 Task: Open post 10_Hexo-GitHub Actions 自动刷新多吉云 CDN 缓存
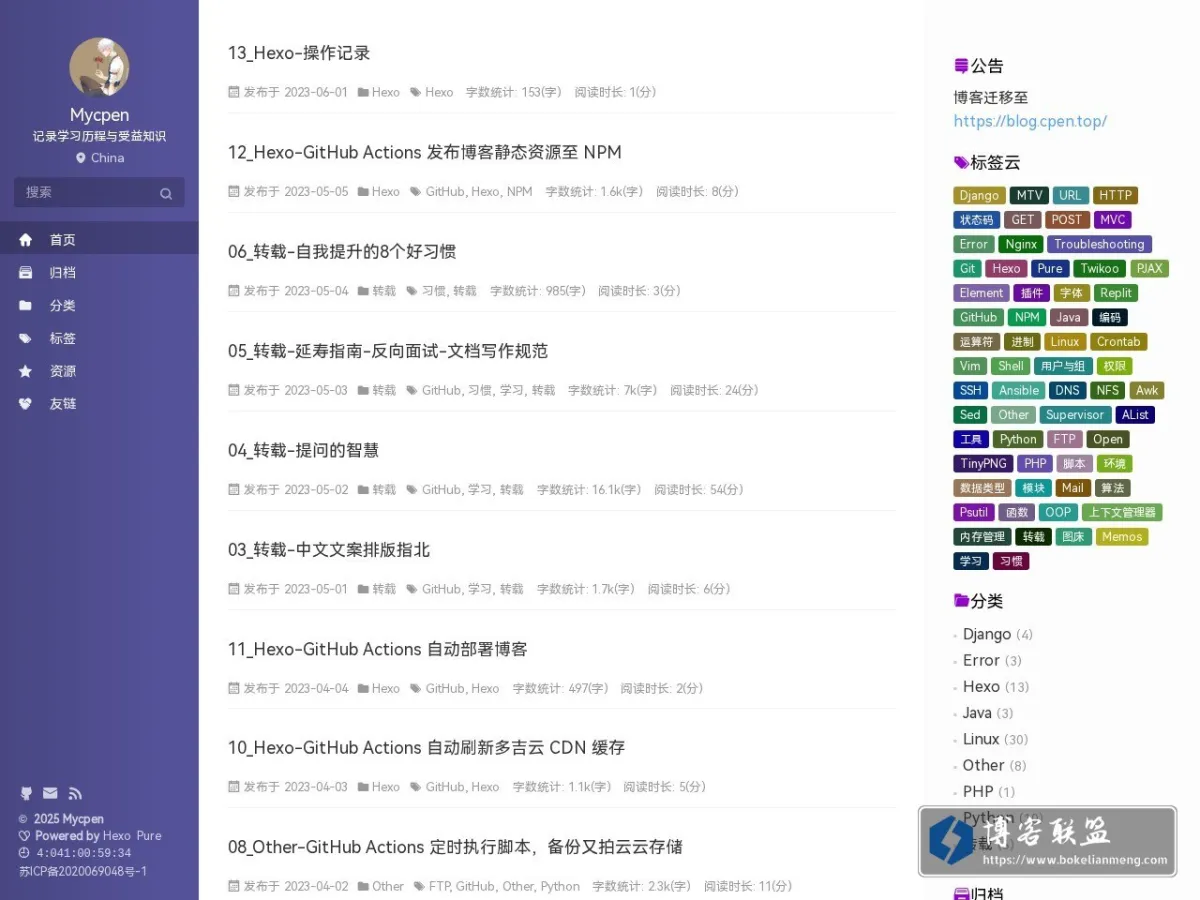tap(426, 748)
